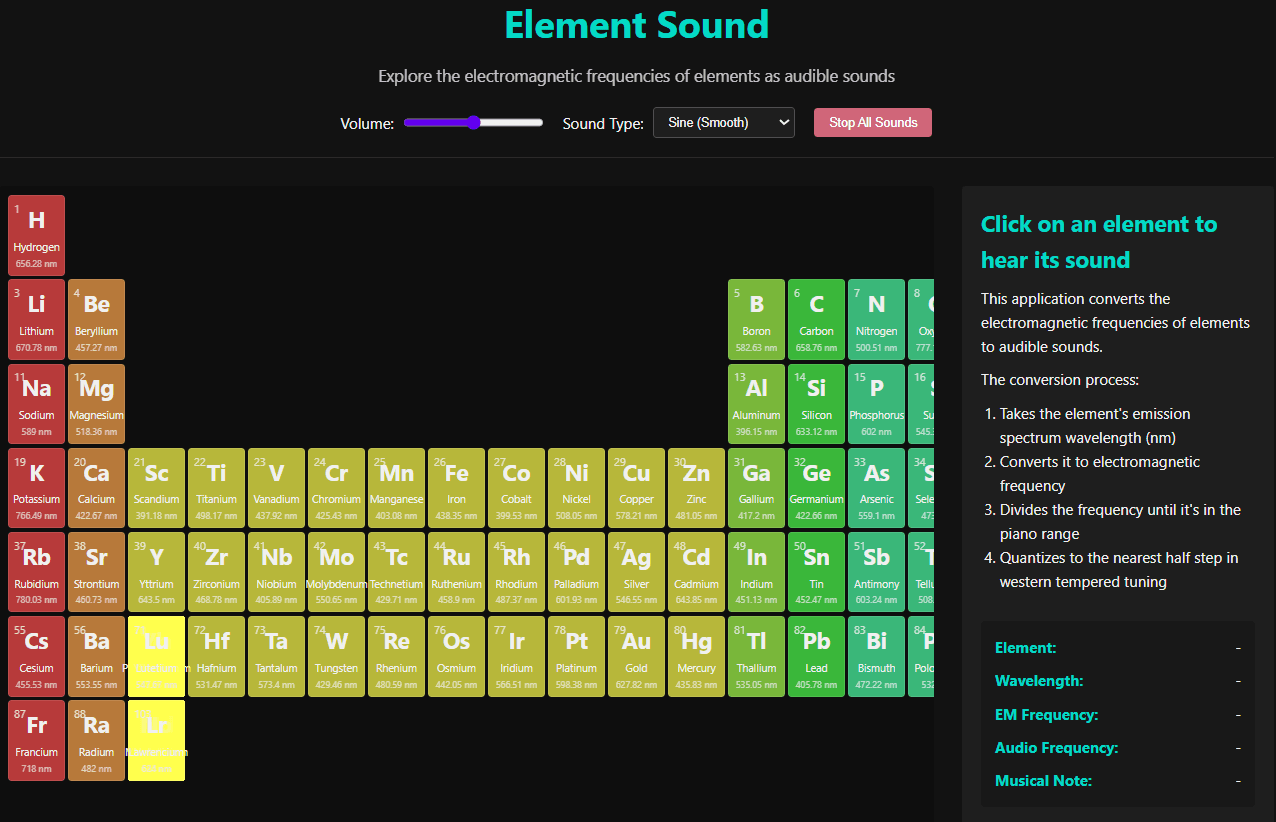Click the Sodium (Na) tile
The width and height of the screenshot is (1276, 822).
(36, 403)
